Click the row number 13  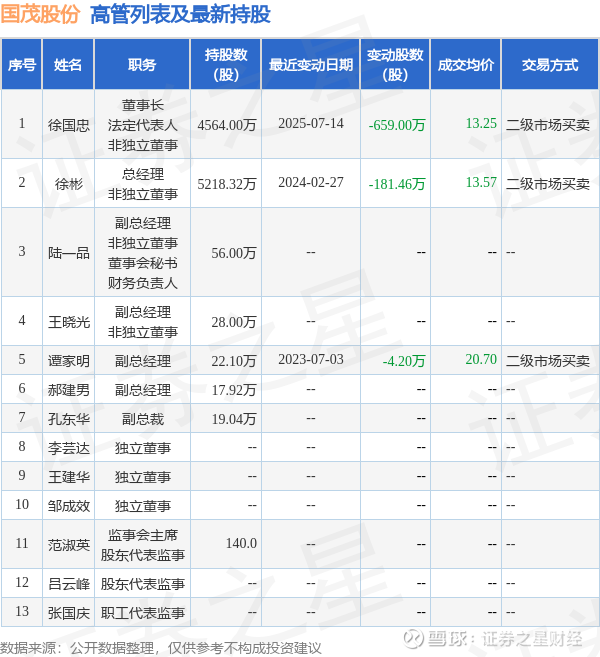coord(22,611)
